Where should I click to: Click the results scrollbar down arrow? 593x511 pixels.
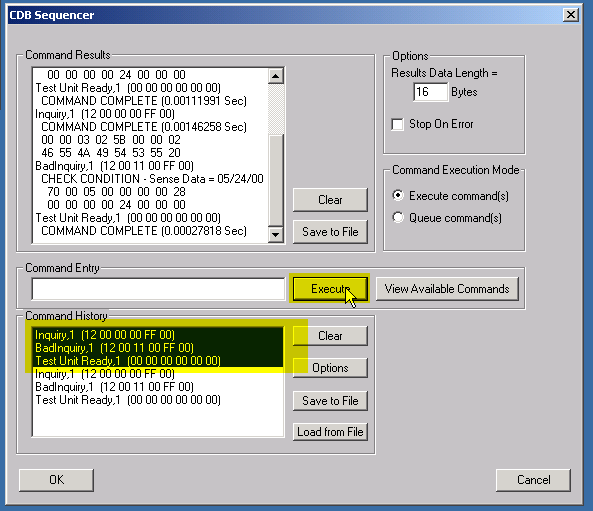coord(276,235)
